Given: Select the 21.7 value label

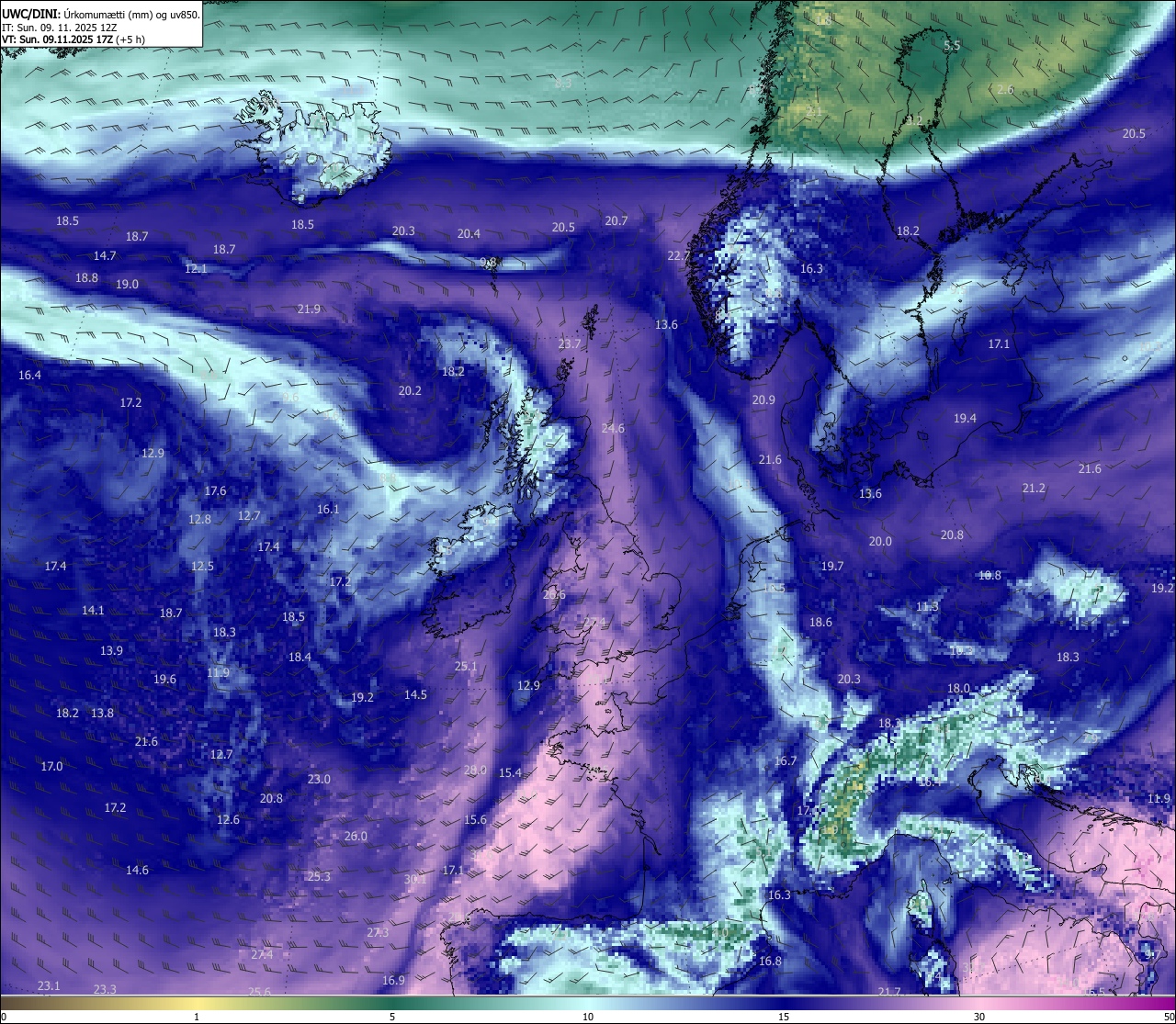Looking at the screenshot, I should pyautogui.click(x=889, y=991).
